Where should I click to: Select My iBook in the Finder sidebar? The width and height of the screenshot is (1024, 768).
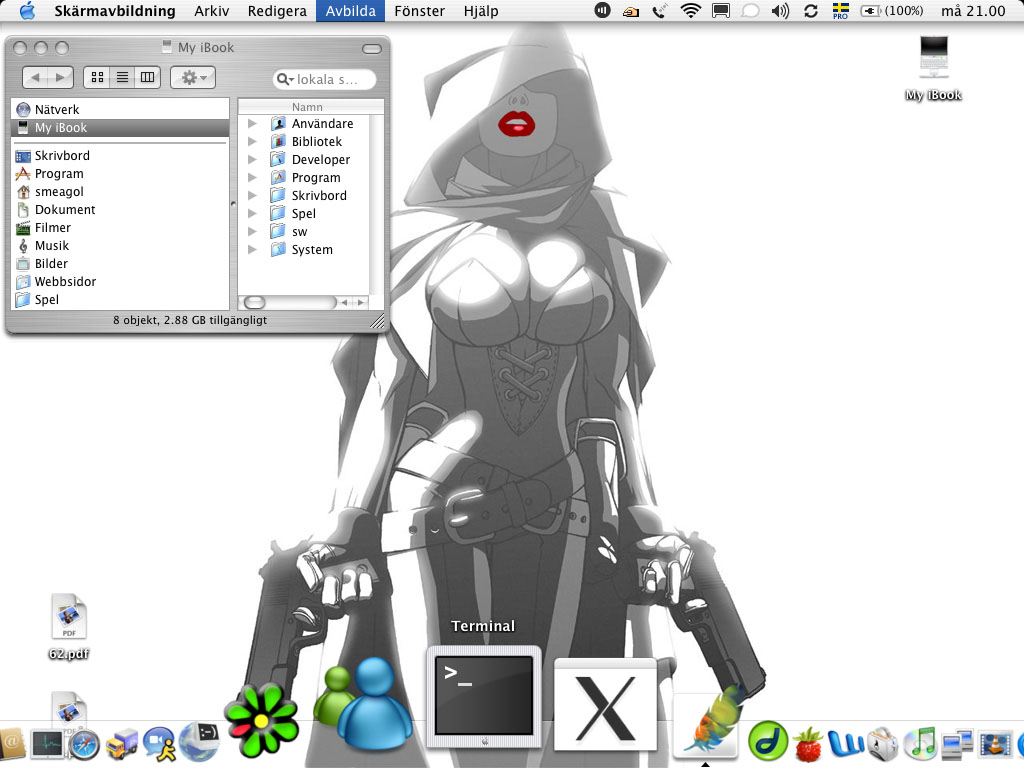pos(120,127)
